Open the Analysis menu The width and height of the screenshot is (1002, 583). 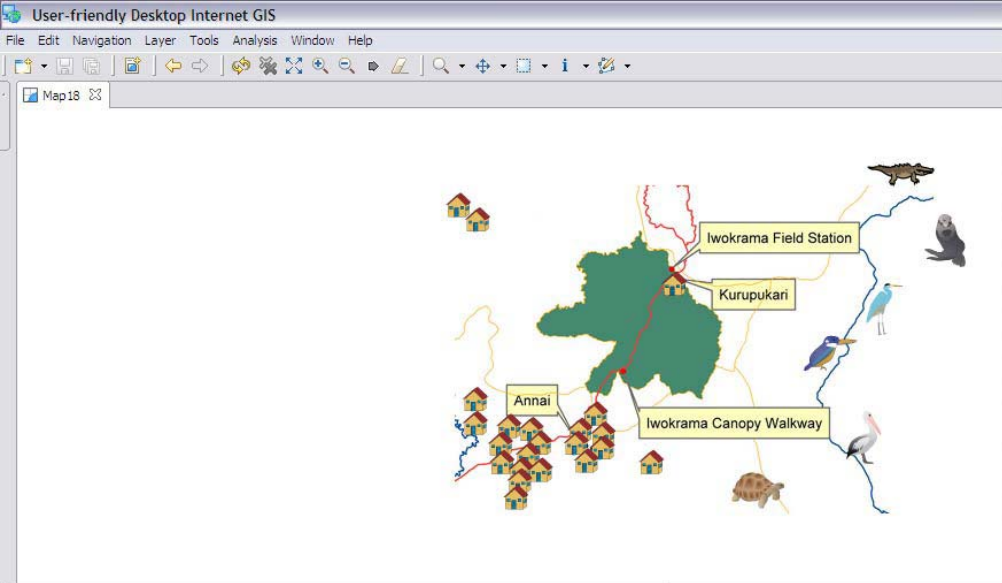tap(255, 41)
